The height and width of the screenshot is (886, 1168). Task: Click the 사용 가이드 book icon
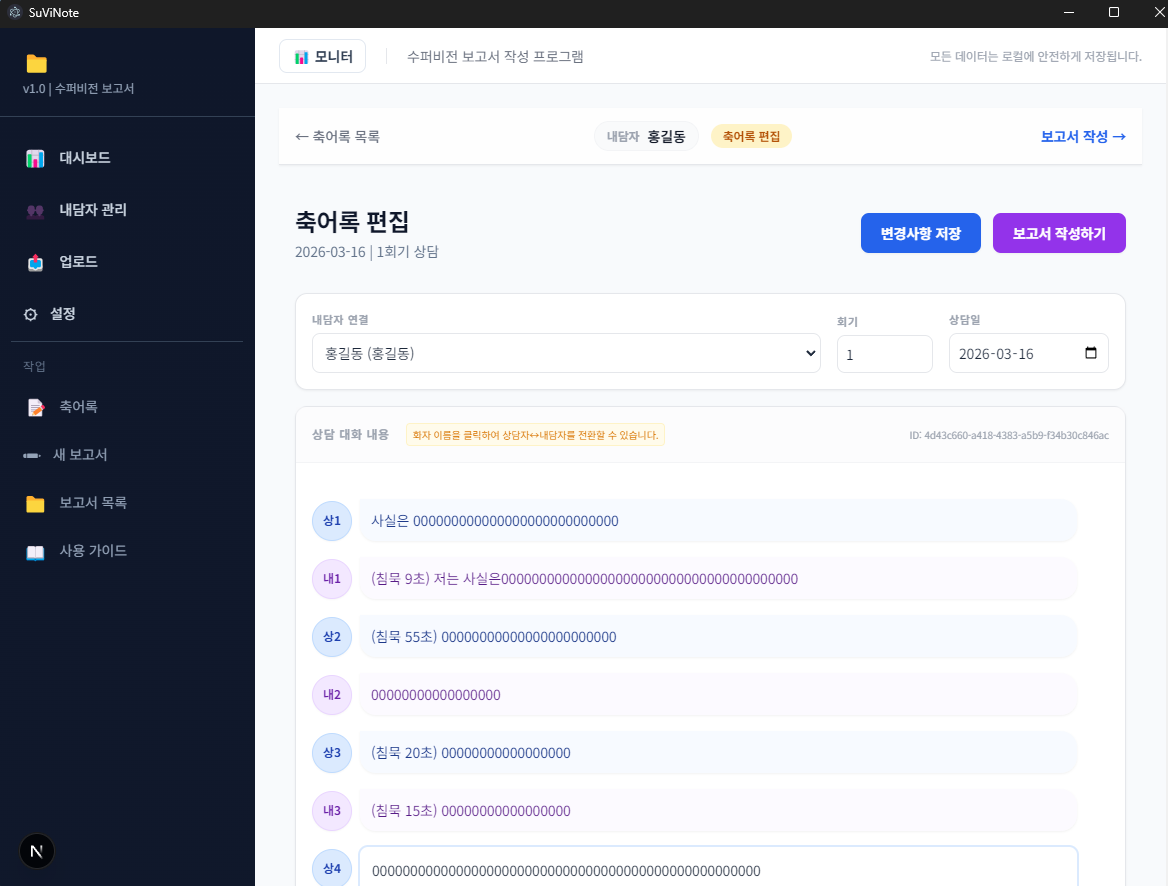[37, 551]
